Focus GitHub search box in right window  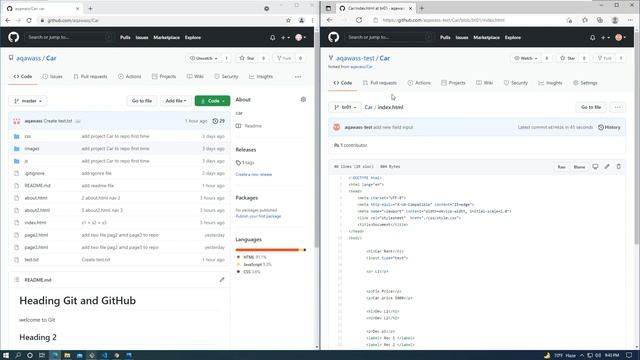click(x=389, y=37)
